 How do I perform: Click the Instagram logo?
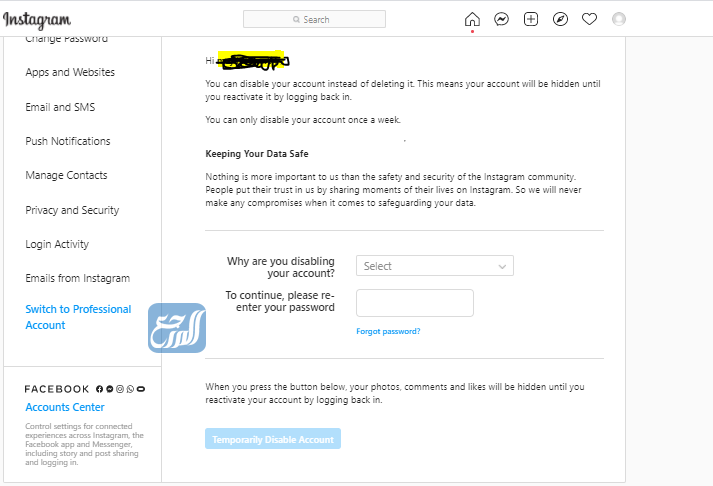tap(37, 19)
